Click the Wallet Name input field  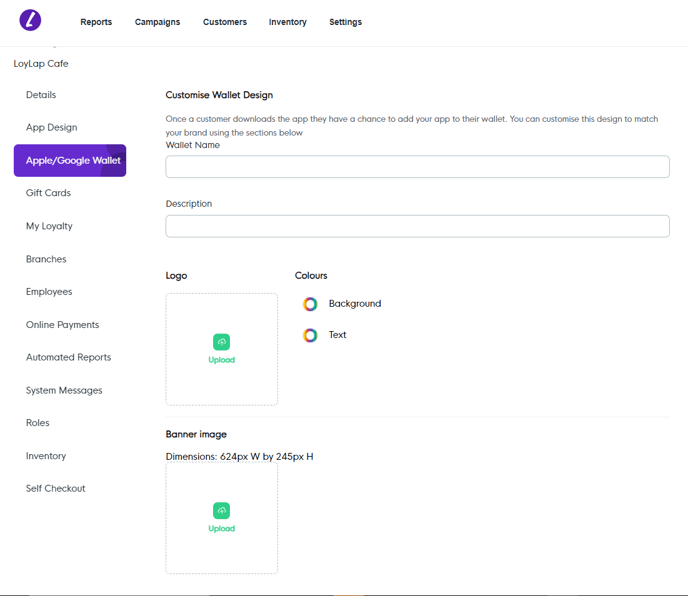[x=417, y=167]
